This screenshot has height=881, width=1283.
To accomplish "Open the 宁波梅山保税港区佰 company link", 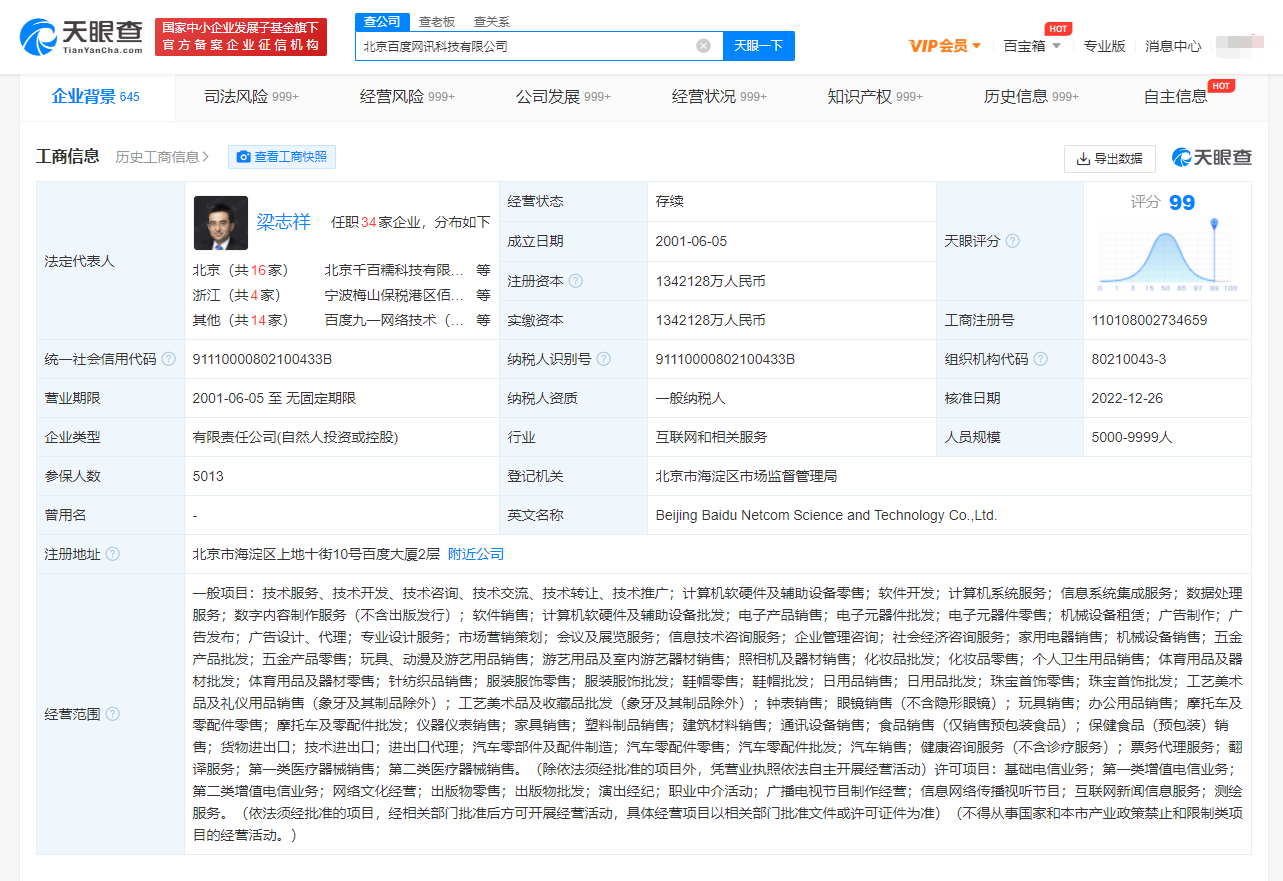I will [394, 295].
